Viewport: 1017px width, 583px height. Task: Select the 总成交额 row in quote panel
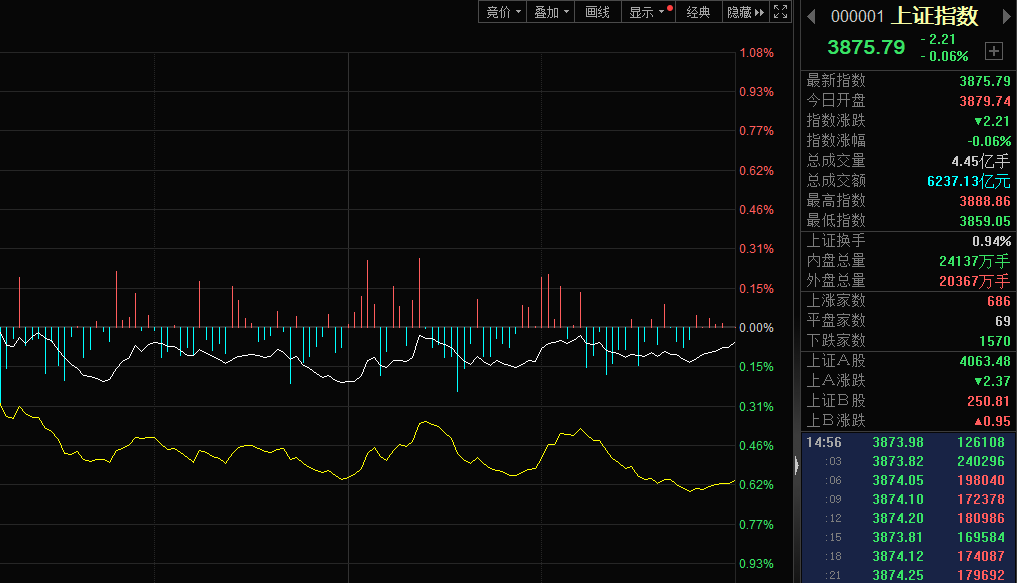[908, 181]
